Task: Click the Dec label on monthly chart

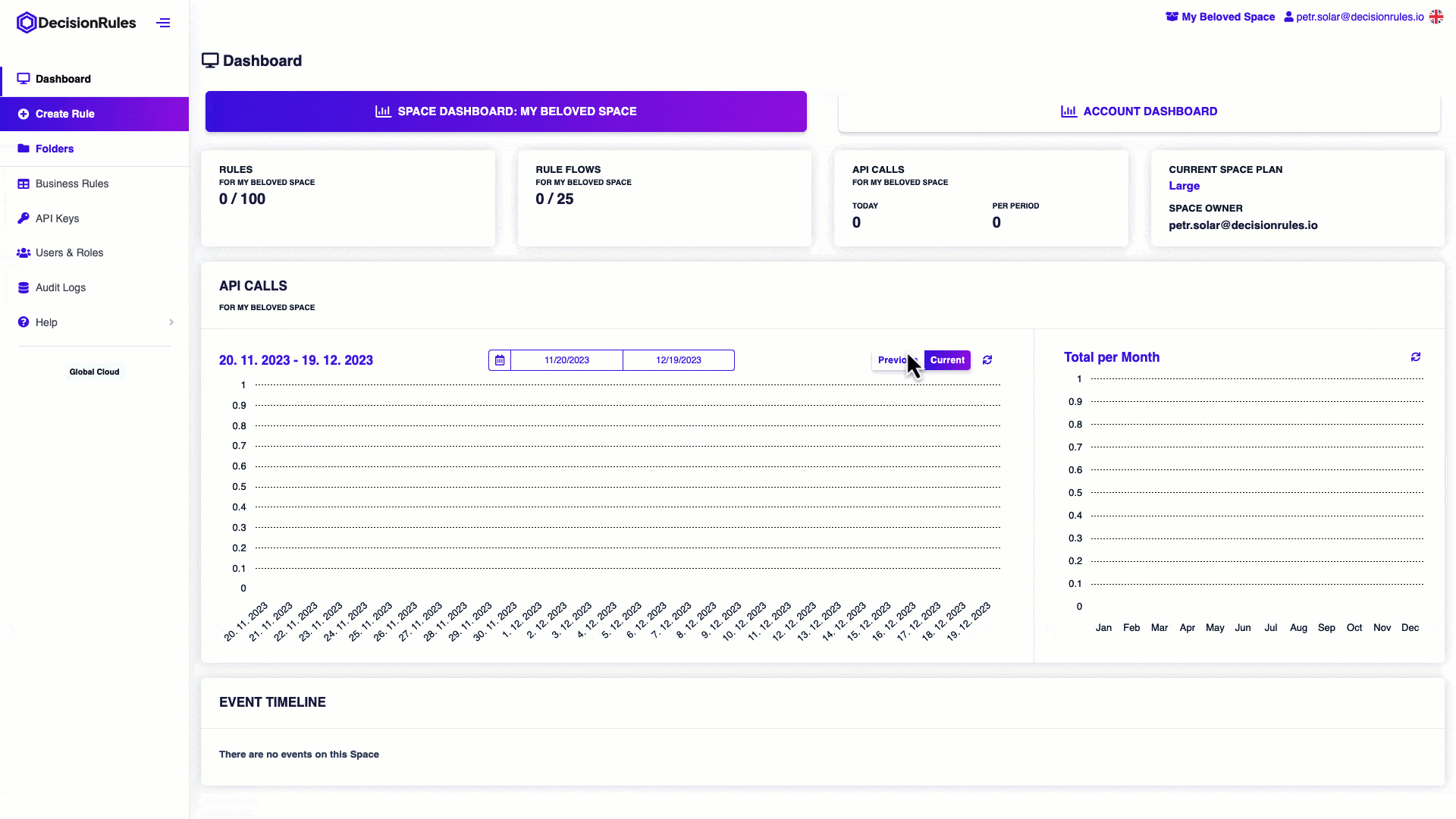Action: pyautogui.click(x=1410, y=628)
